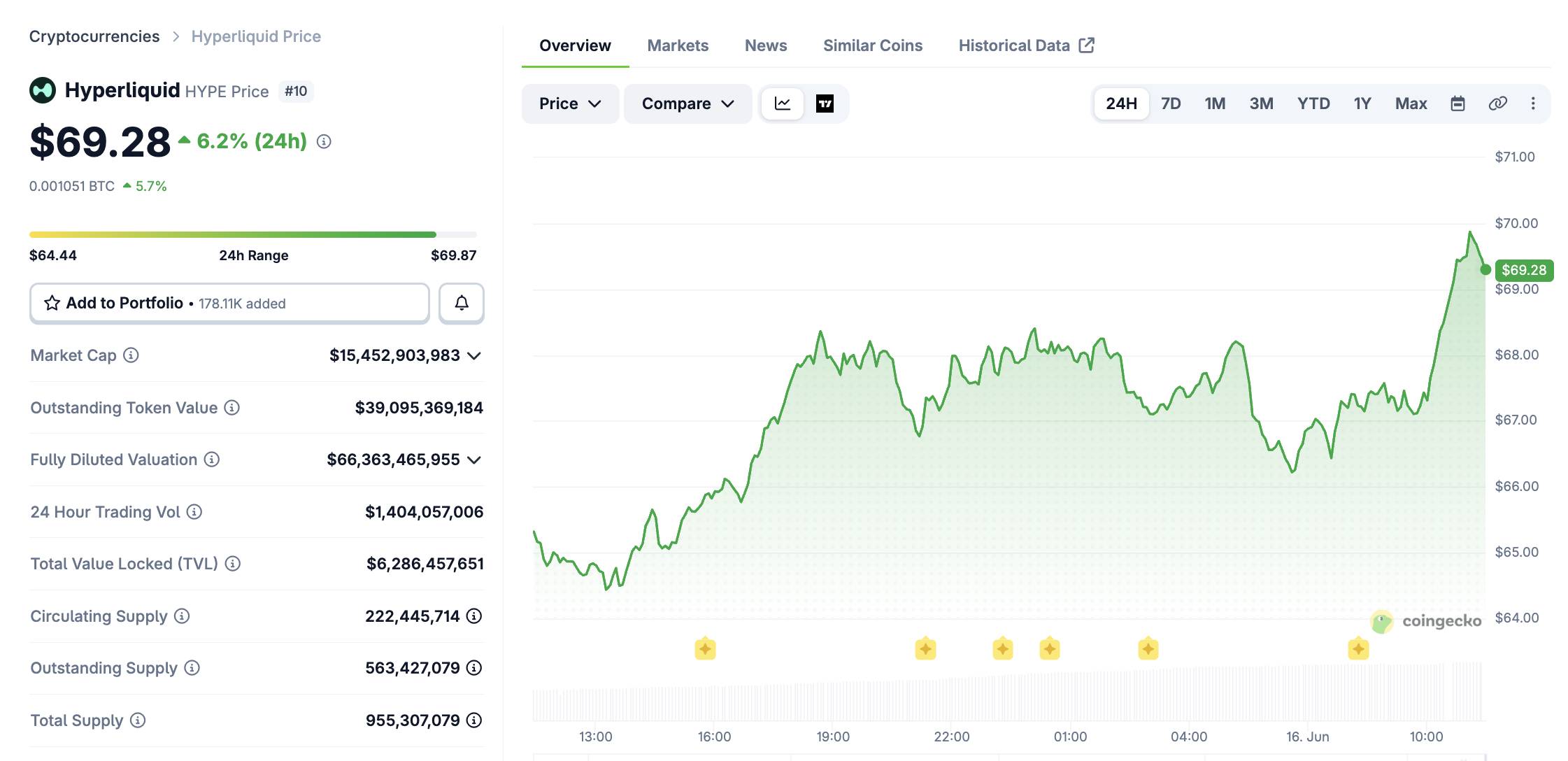Click the price alert bell icon
This screenshot has height=761, width=1568.
click(462, 303)
